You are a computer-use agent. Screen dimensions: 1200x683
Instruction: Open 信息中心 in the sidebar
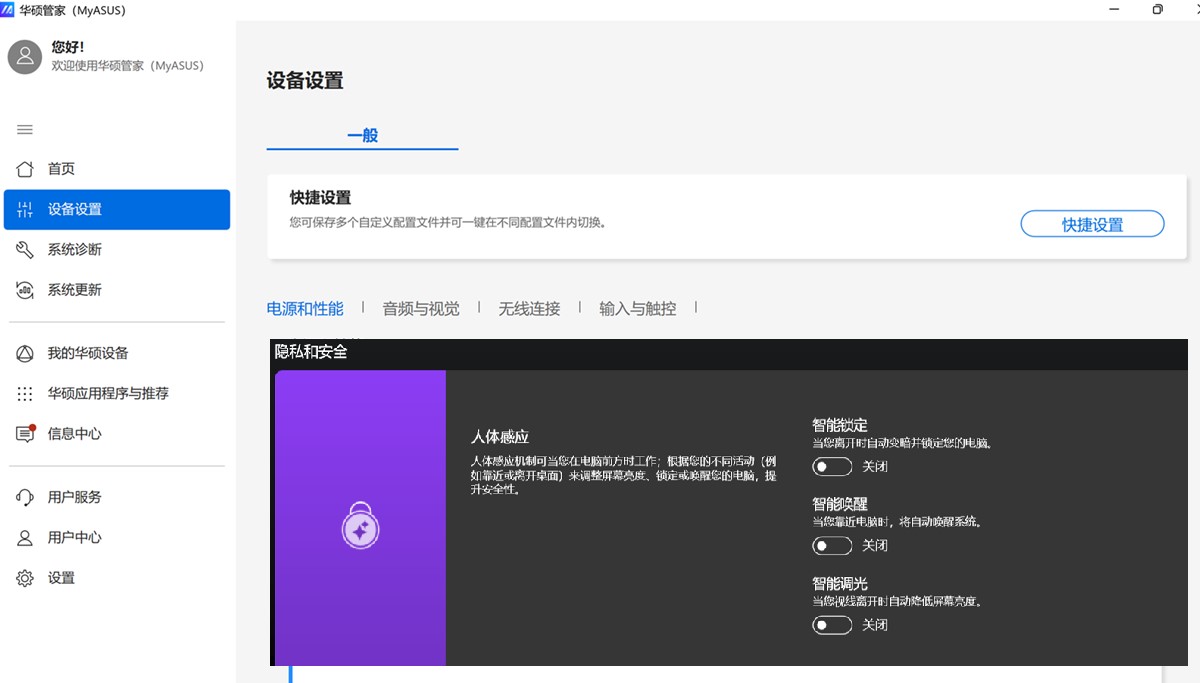pos(117,434)
